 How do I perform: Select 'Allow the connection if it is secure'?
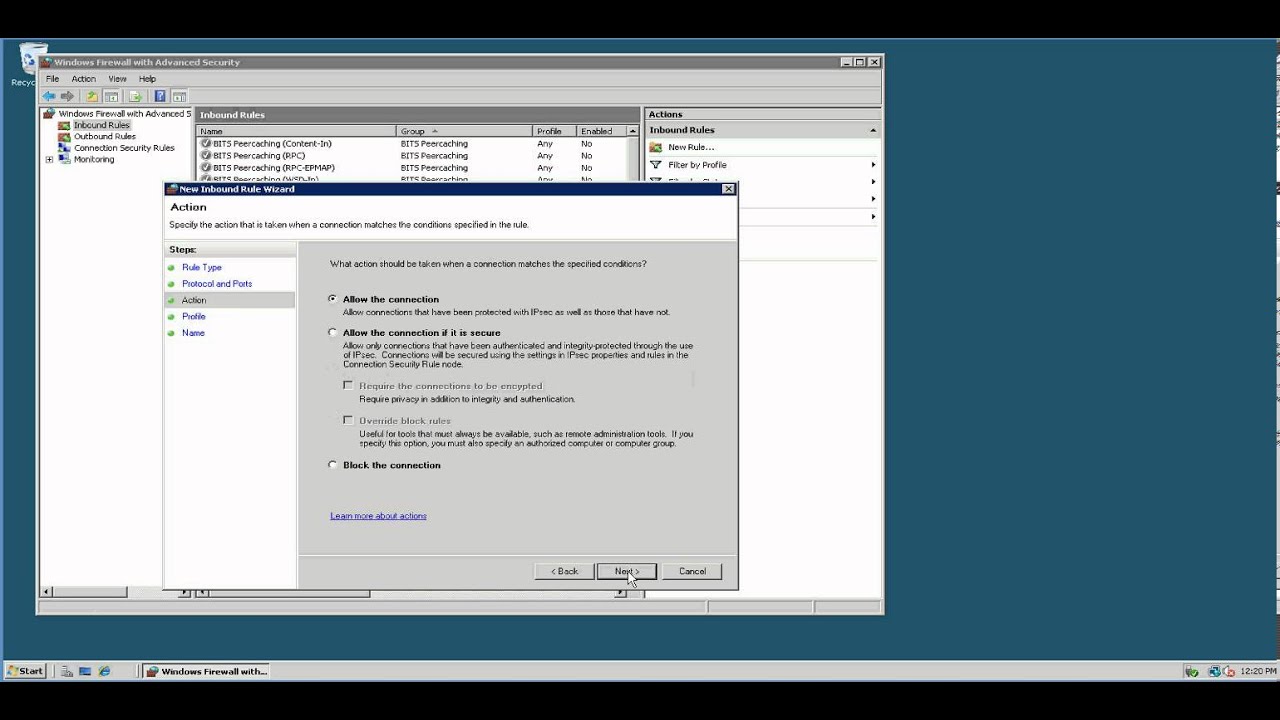coord(333,332)
